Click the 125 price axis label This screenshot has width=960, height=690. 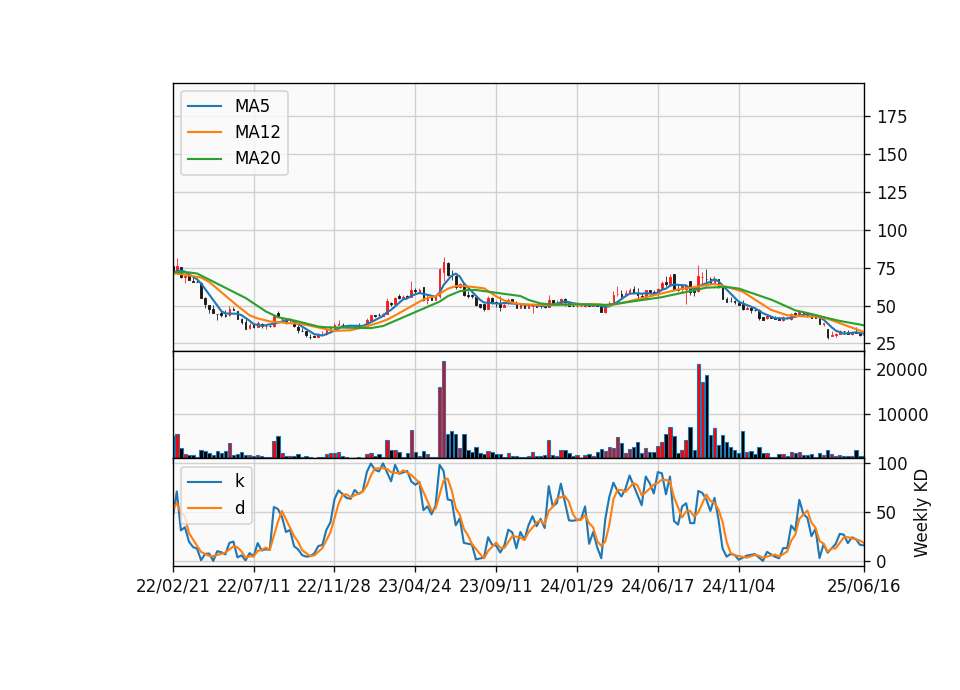coord(892,193)
